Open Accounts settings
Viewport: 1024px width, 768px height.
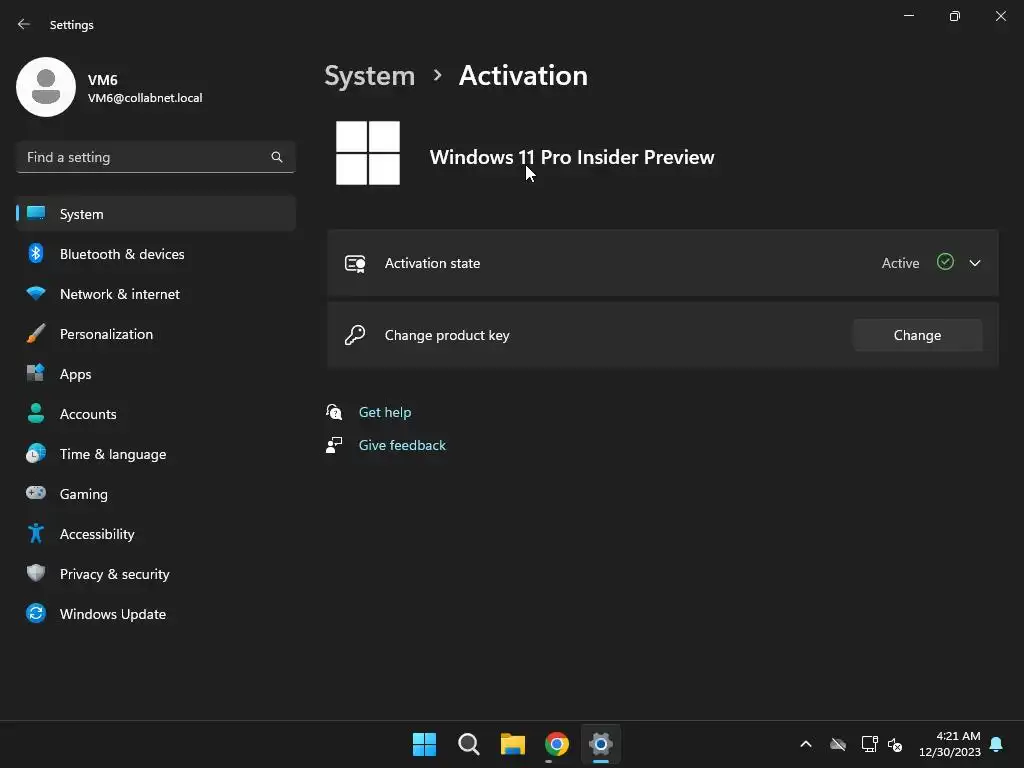pyautogui.click(x=155, y=414)
